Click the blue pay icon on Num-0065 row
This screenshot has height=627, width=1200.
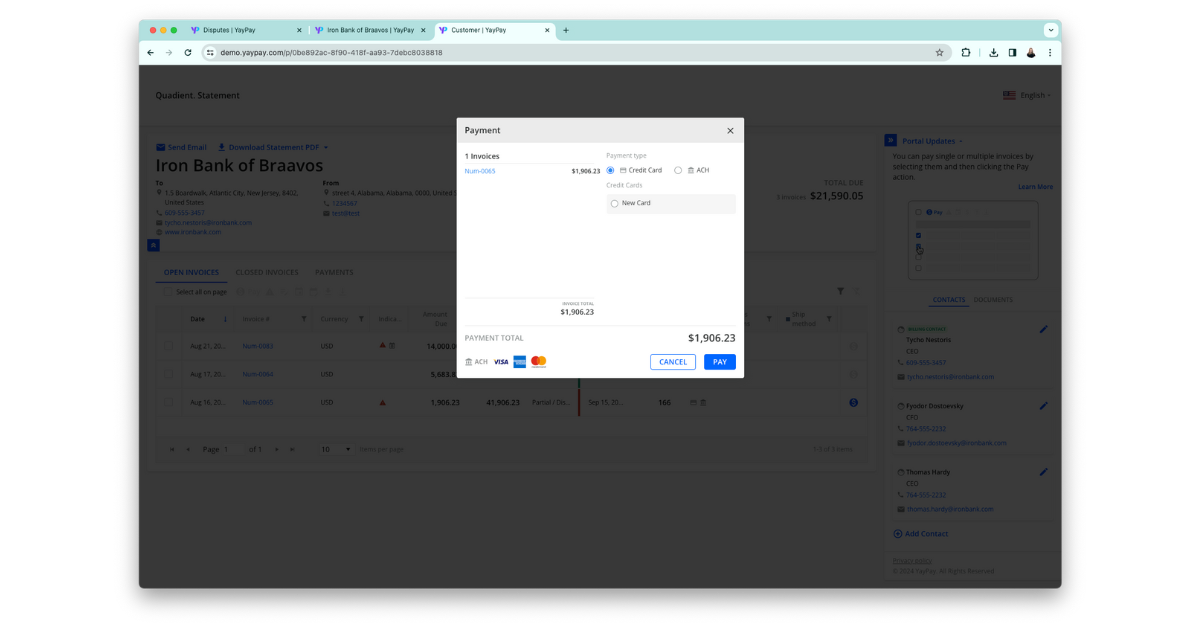click(x=854, y=402)
